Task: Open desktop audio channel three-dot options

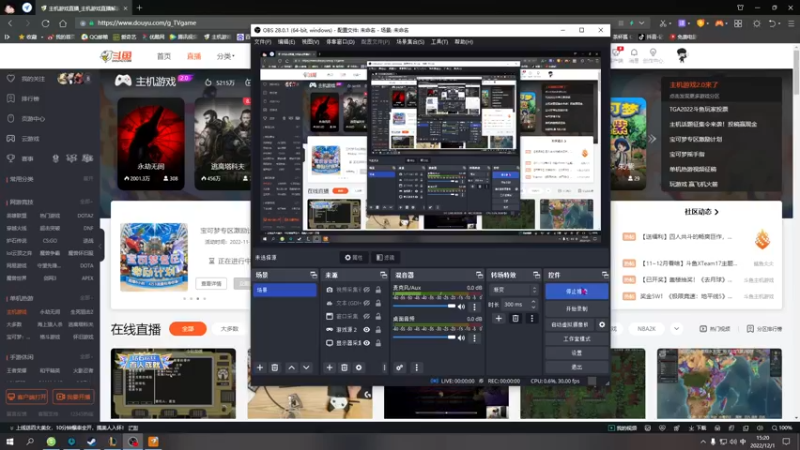Action: tap(474, 338)
